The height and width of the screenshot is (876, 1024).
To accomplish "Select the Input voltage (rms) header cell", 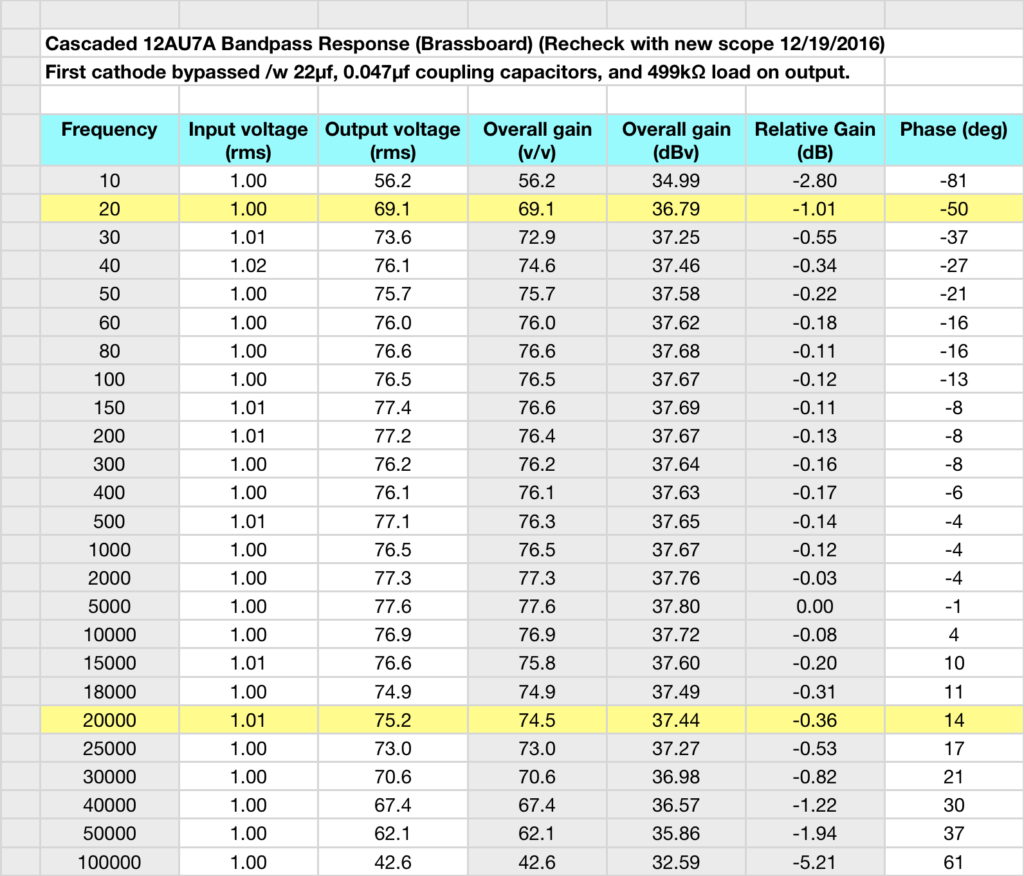I will click(x=248, y=140).
